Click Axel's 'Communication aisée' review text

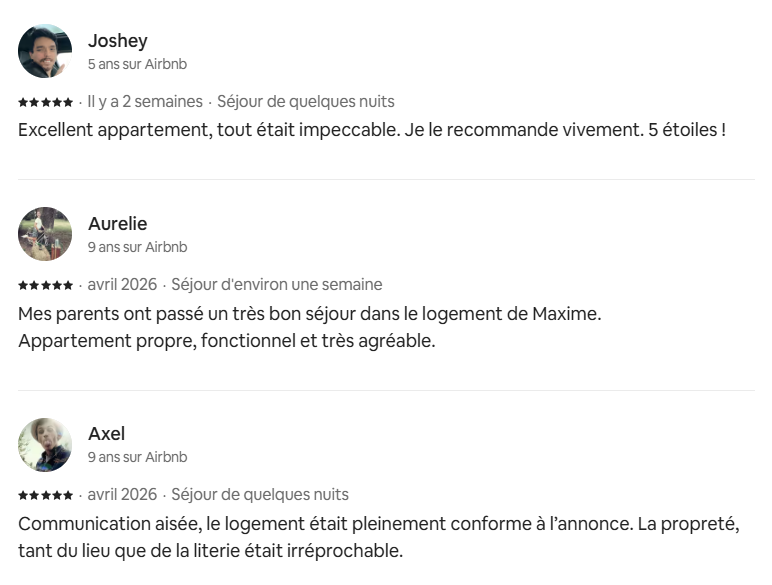(379, 537)
